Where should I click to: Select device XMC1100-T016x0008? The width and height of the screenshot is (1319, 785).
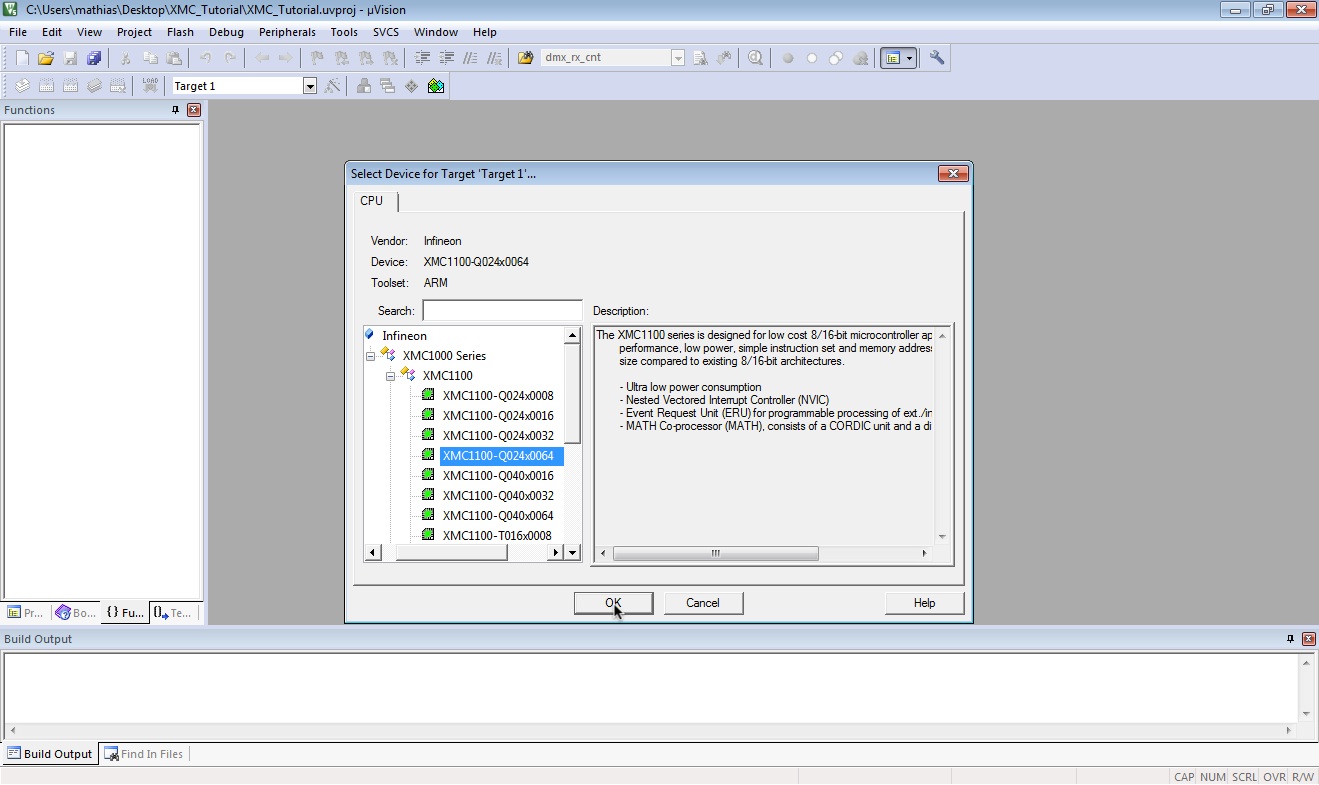tap(497, 536)
